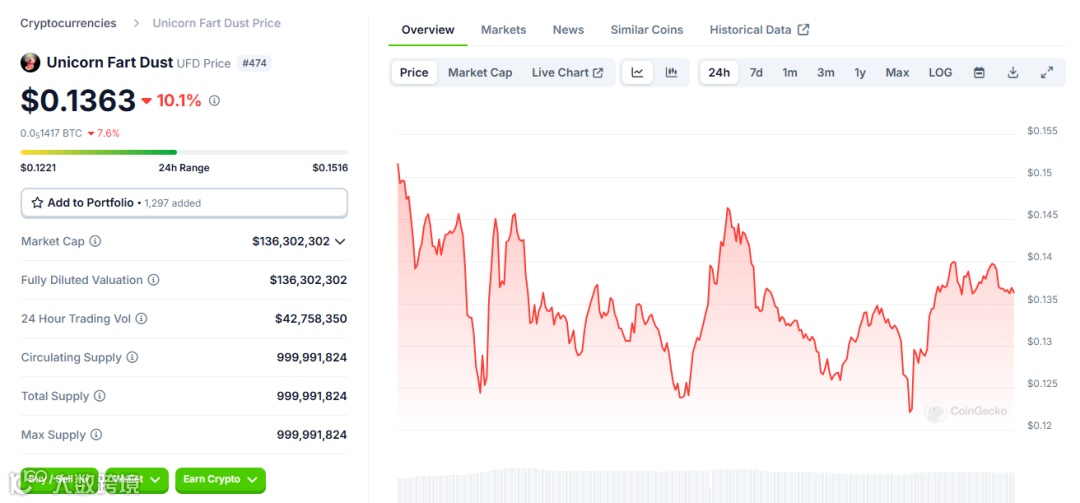Click the volume bars below the chart
Screen dimensions: 1080x503
[705, 486]
